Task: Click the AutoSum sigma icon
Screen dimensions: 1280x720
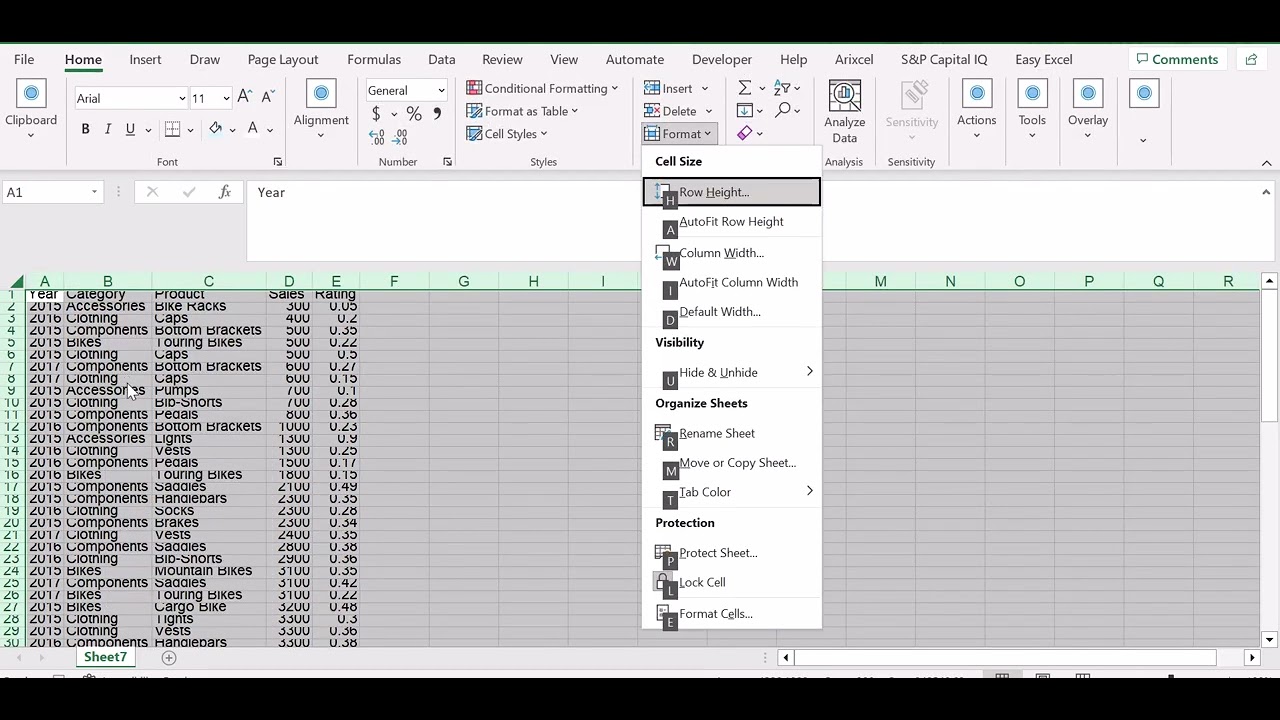Action: point(745,88)
